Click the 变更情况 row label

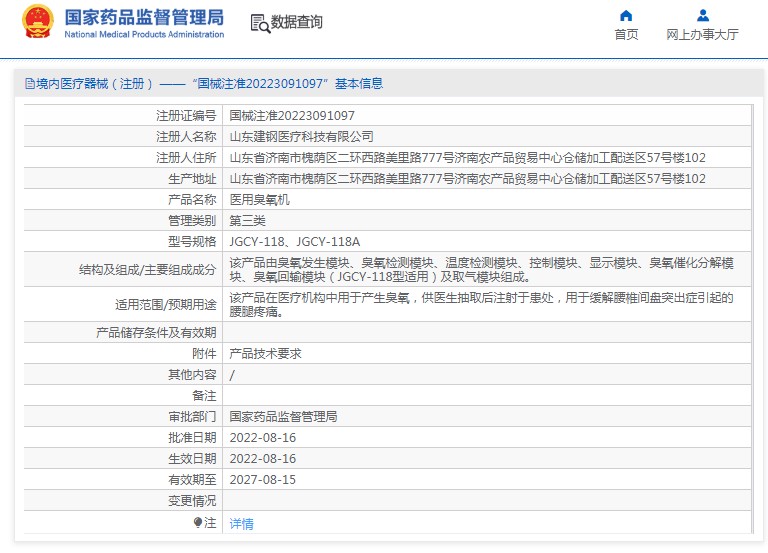[192, 501]
